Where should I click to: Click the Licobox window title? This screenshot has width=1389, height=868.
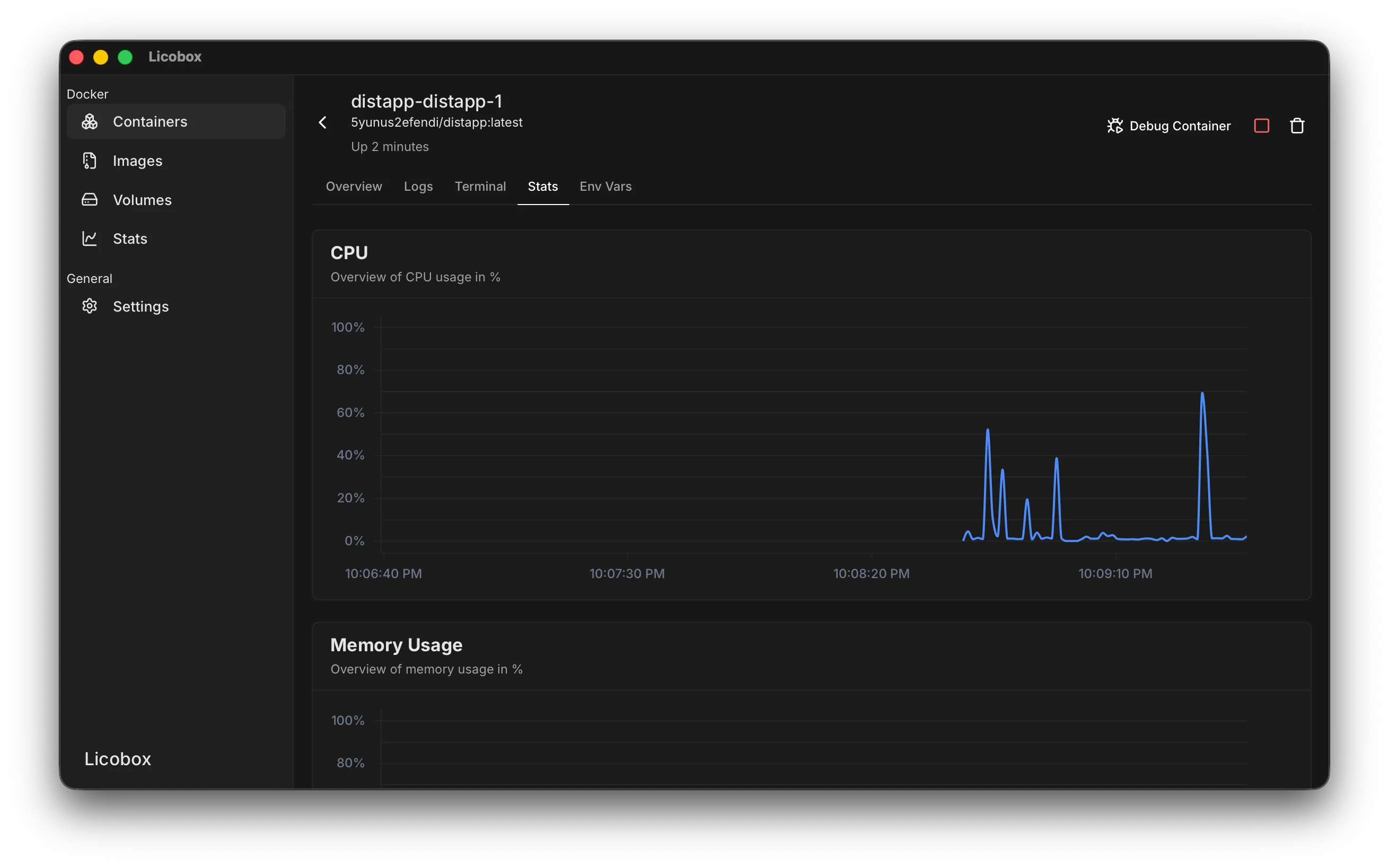pyautogui.click(x=174, y=56)
